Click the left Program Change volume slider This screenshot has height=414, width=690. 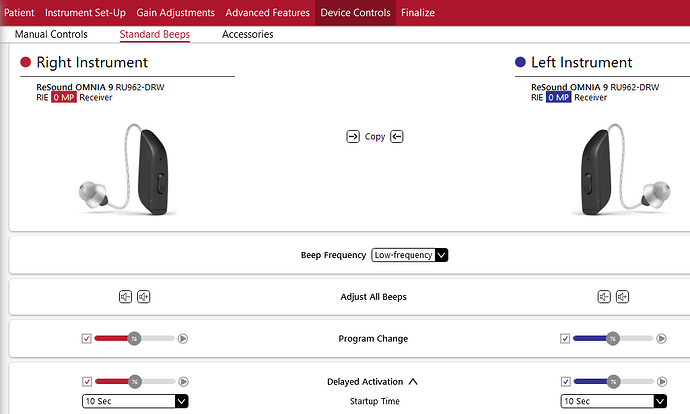pos(613,339)
